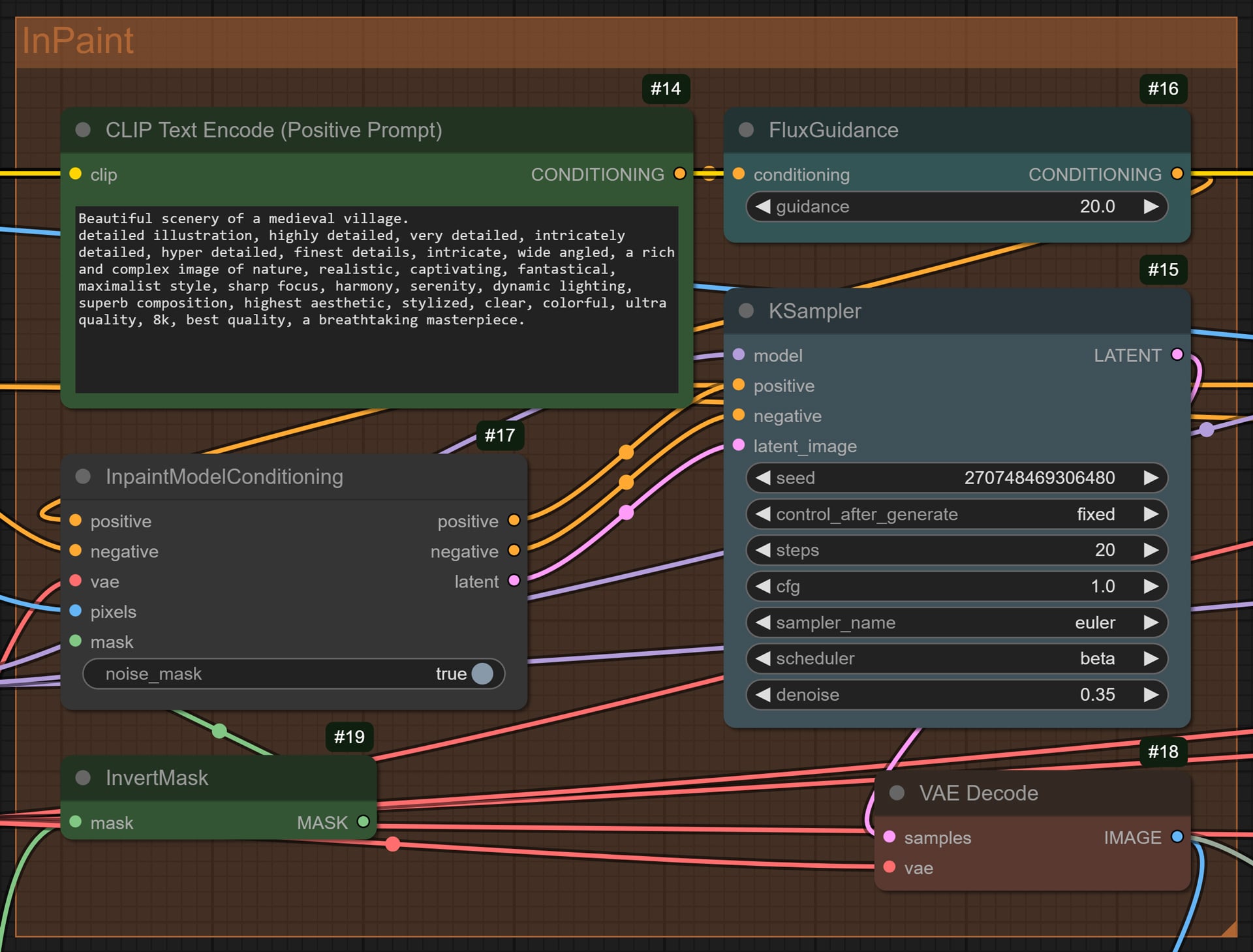Image resolution: width=1253 pixels, height=952 pixels.
Task: Click the denoise 0.35 value field
Action: pyautogui.click(x=957, y=694)
